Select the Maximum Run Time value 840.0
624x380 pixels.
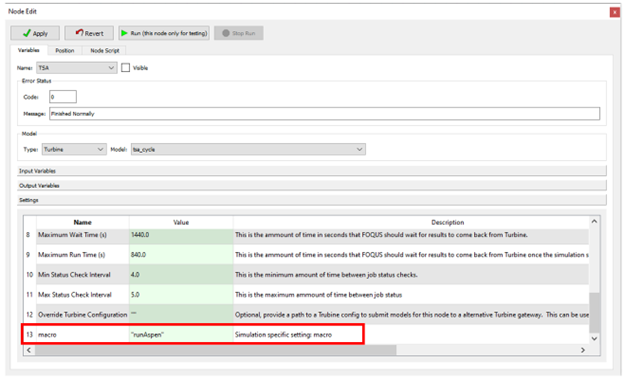click(181, 255)
